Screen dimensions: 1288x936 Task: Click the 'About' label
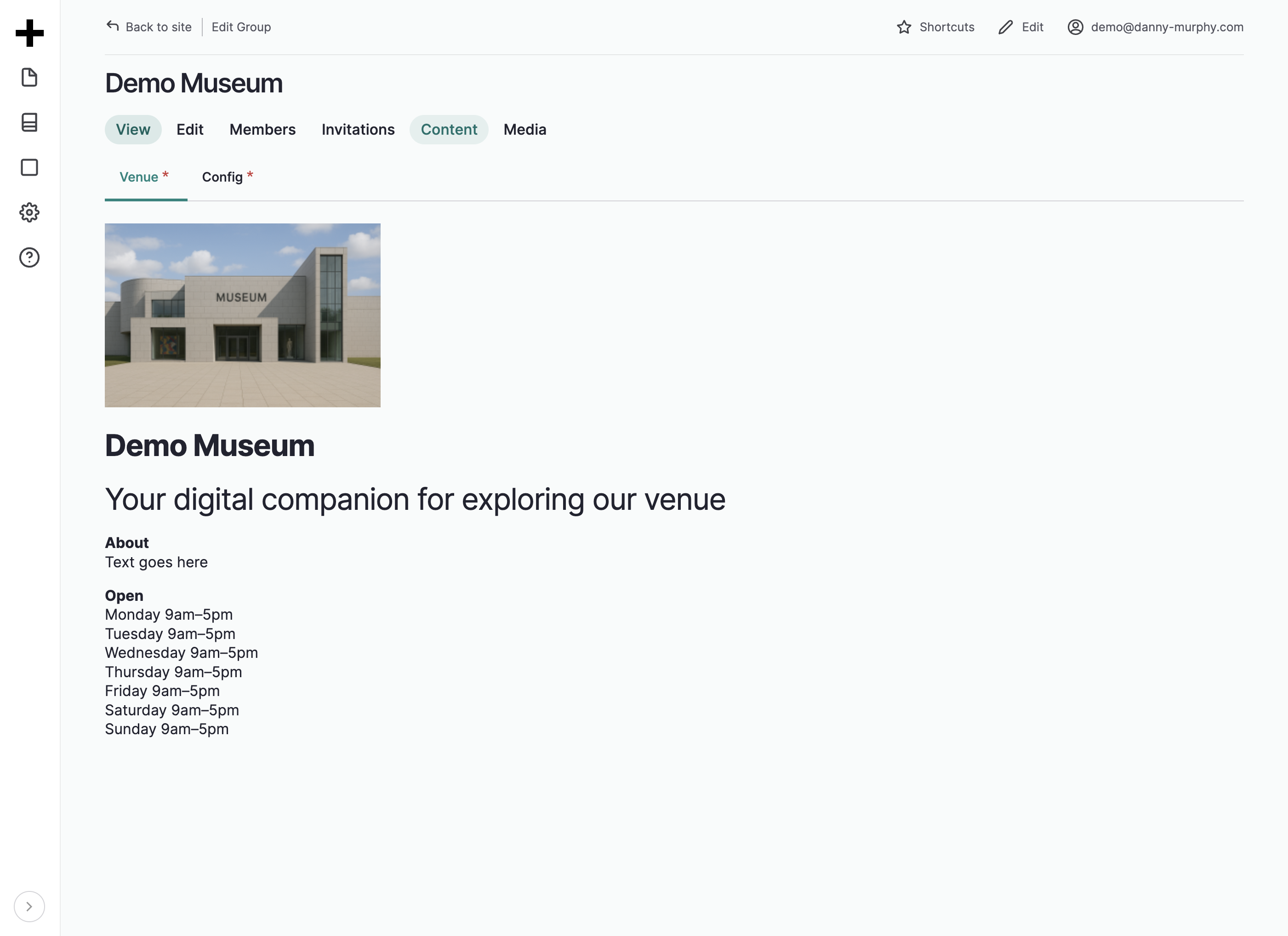tap(127, 543)
